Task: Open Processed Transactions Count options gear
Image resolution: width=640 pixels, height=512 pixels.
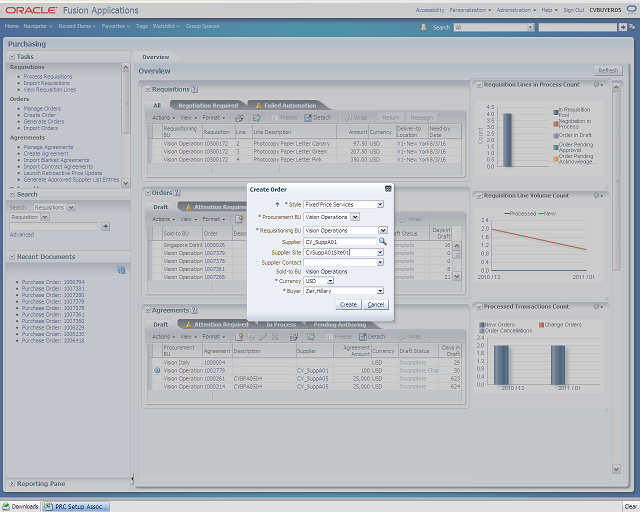Action: [x=598, y=306]
